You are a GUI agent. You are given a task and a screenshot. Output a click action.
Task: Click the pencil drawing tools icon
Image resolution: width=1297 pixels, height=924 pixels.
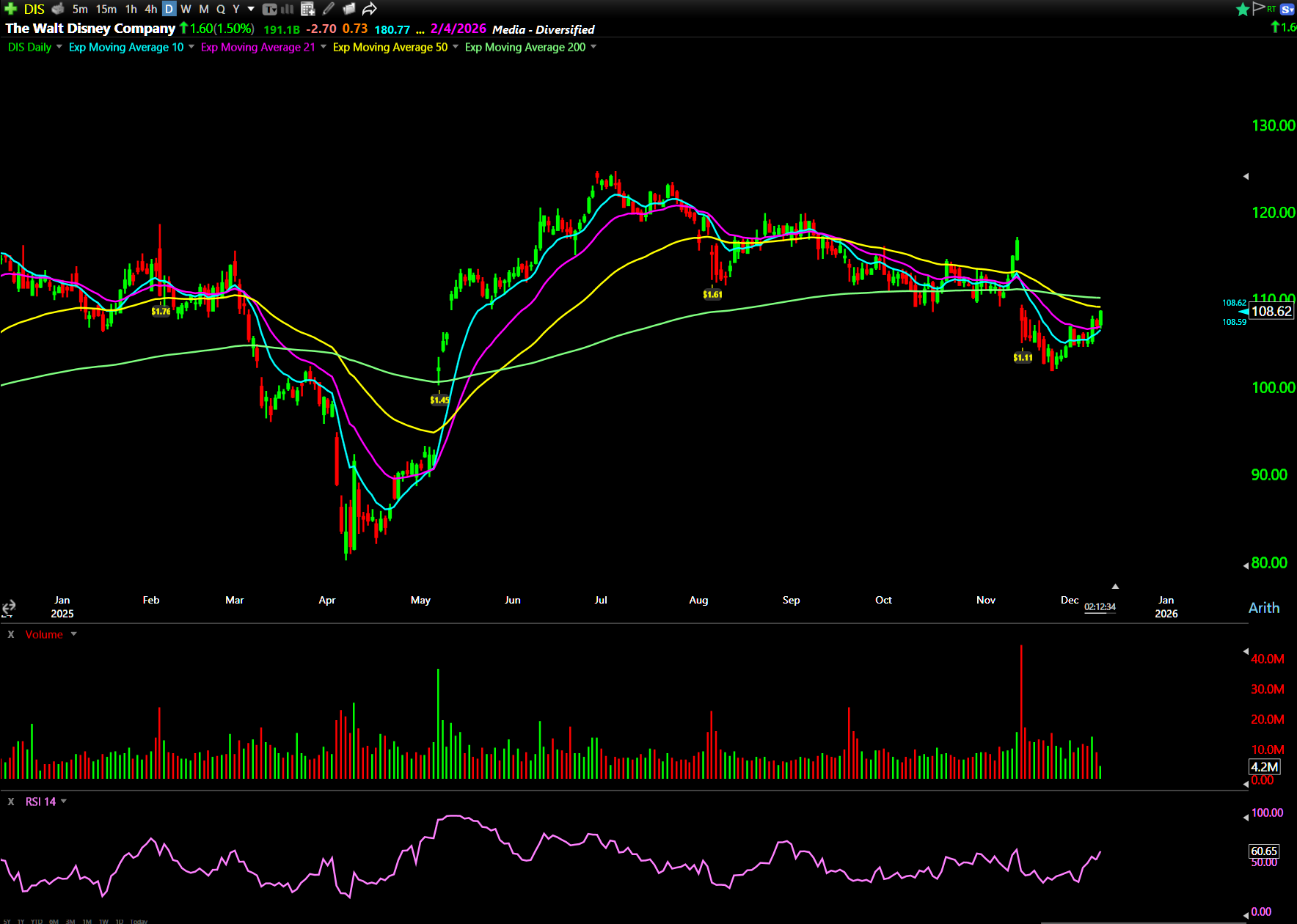click(329, 9)
